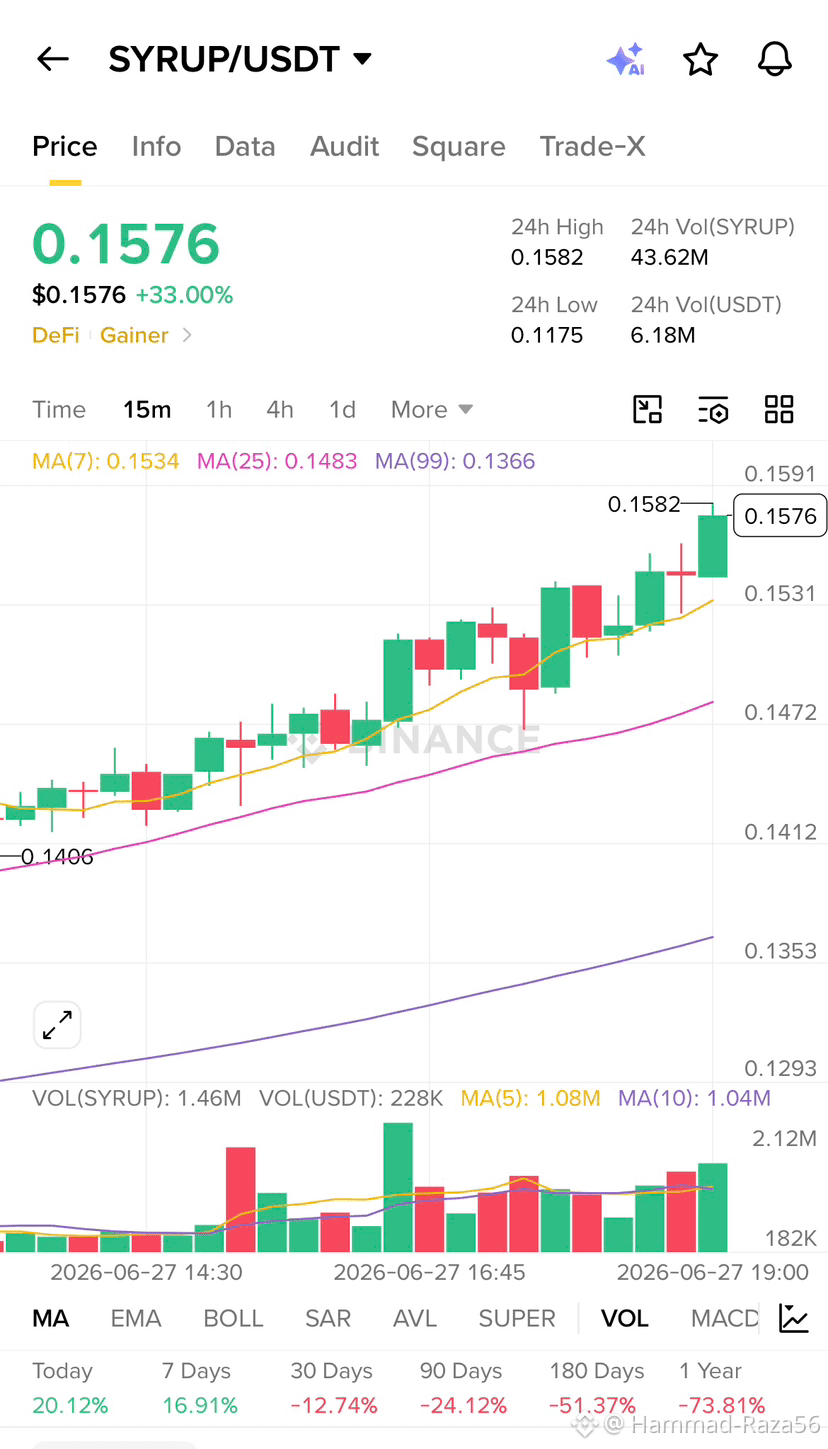The height and width of the screenshot is (1449, 828).
Task: Tap the large 0.1576 price
Action: point(126,243)
